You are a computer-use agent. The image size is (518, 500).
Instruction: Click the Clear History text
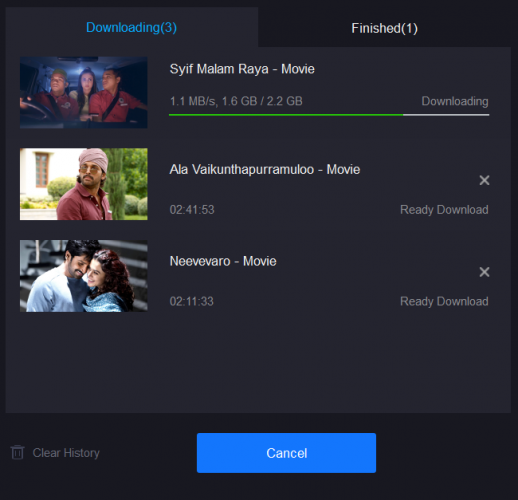click(x=66, y=453)
